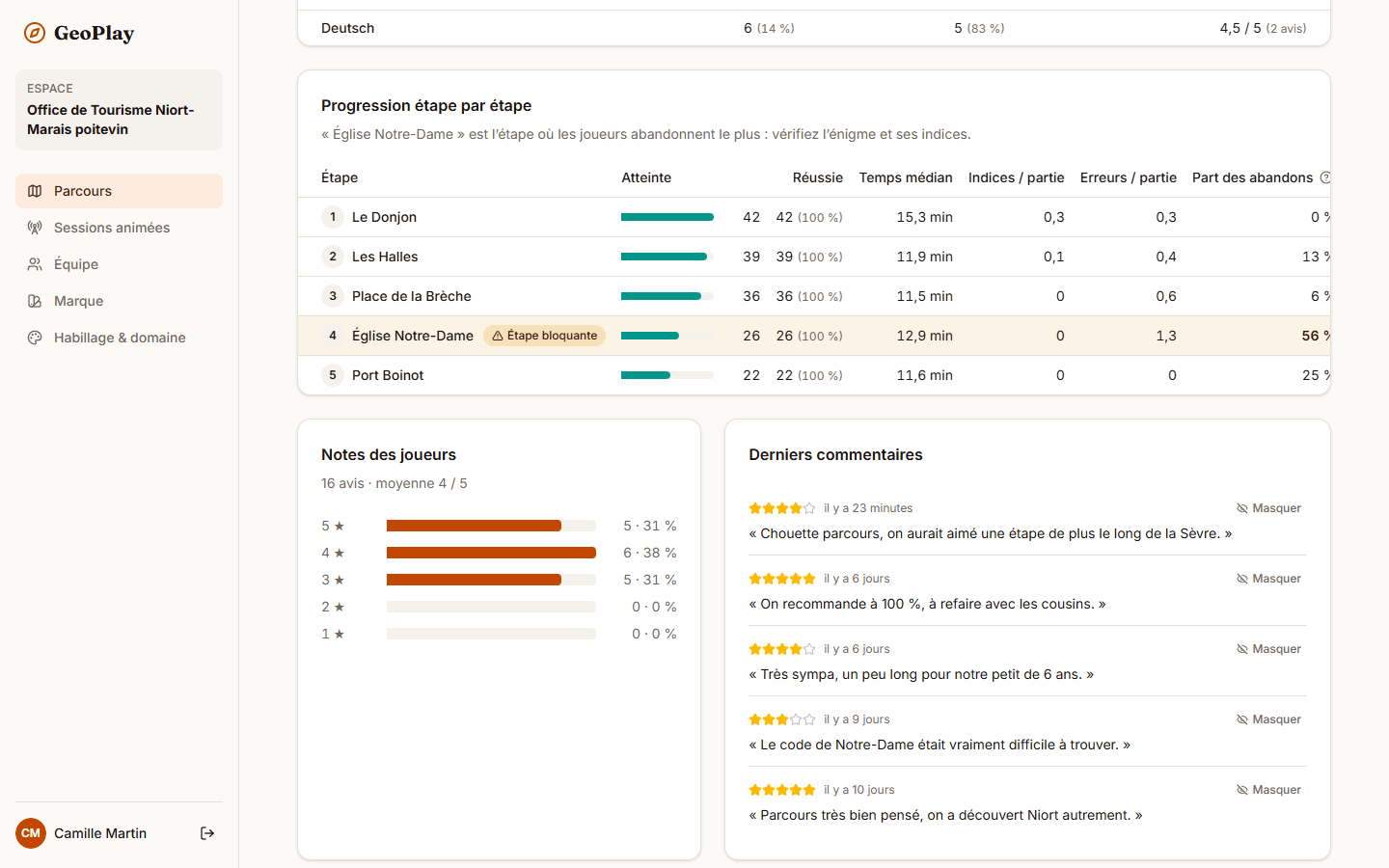Click the Étape bloquante warning badge
The height and width of the screenshot is (868, 1389).
click(544, 336)
